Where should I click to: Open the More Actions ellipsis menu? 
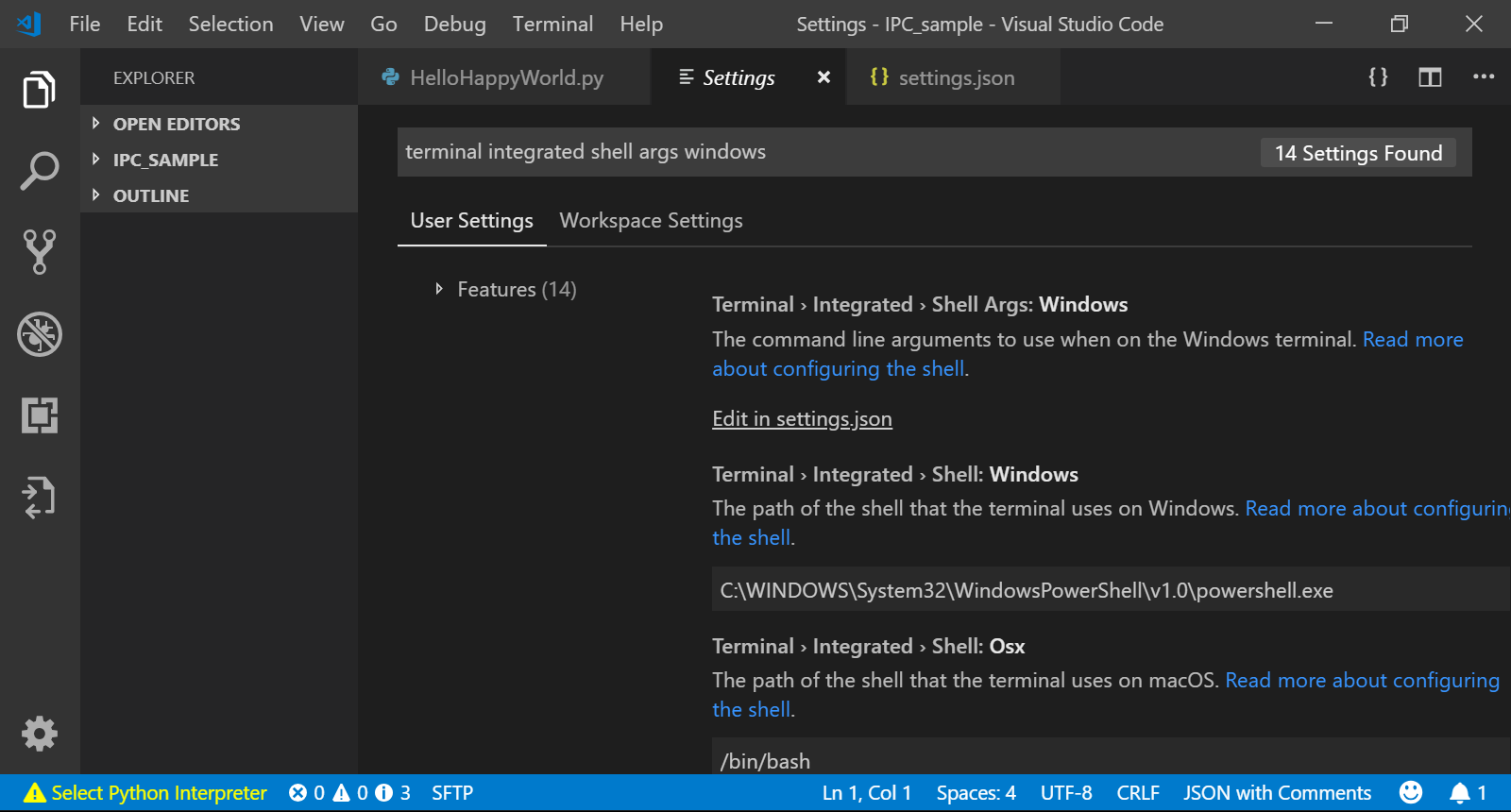[x=1483, y=77]
